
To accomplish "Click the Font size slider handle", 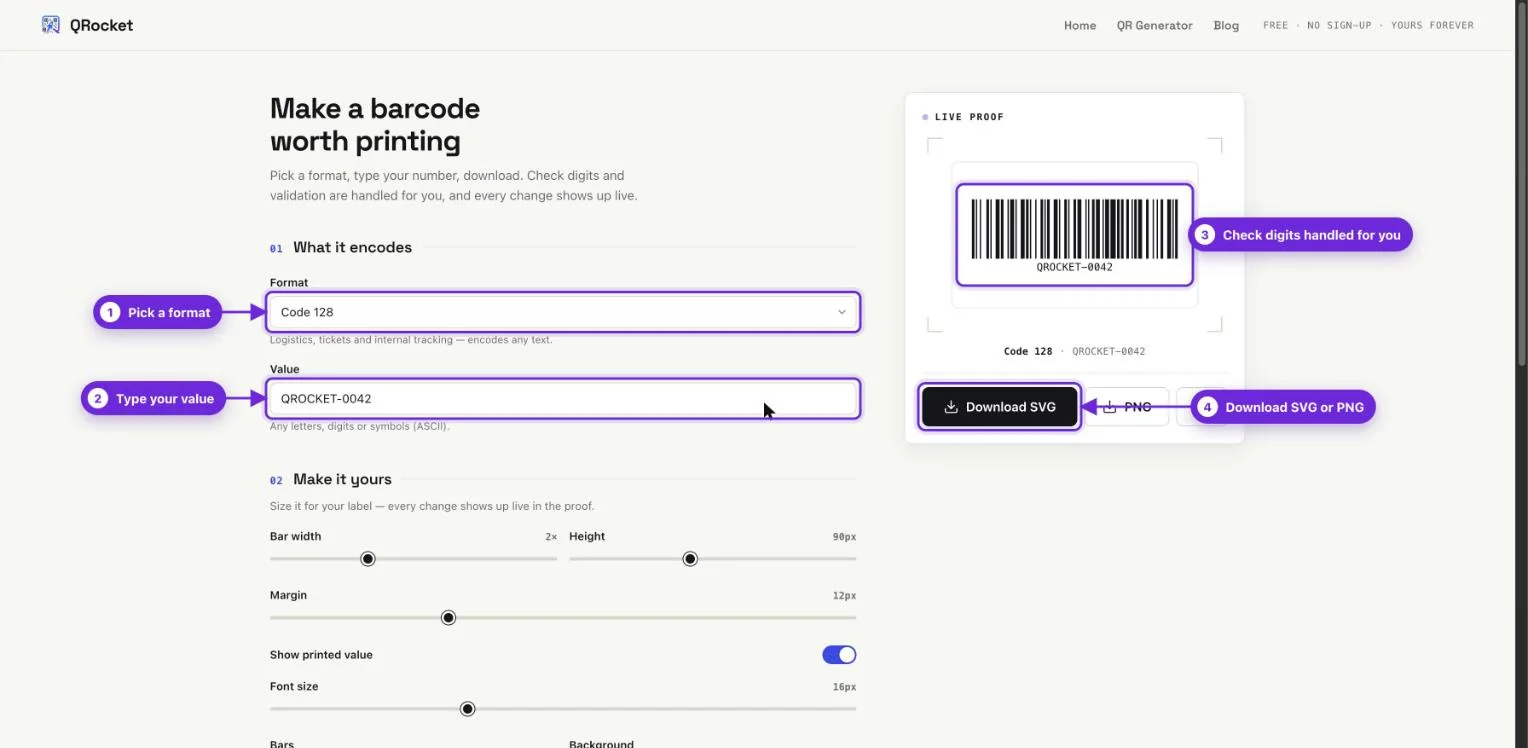I will [x=467, y=709].
